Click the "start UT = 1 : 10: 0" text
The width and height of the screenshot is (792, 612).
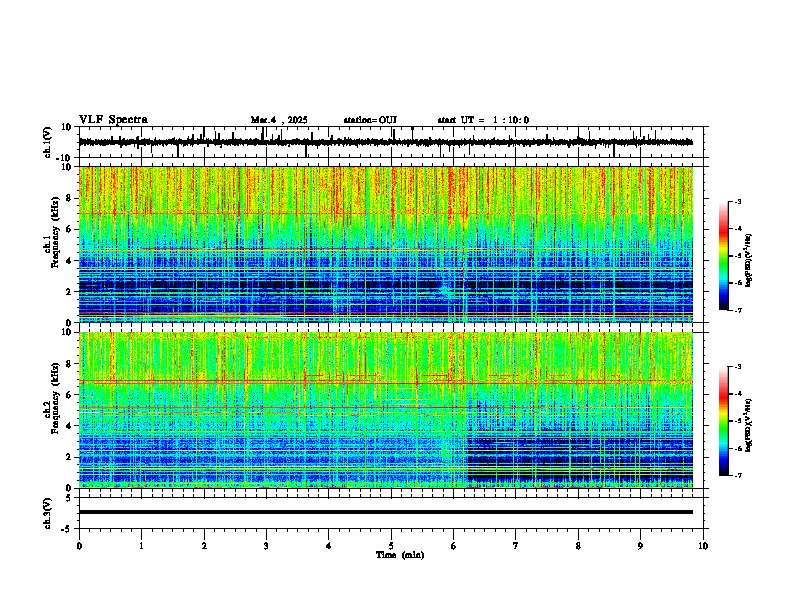click(483, 120)
